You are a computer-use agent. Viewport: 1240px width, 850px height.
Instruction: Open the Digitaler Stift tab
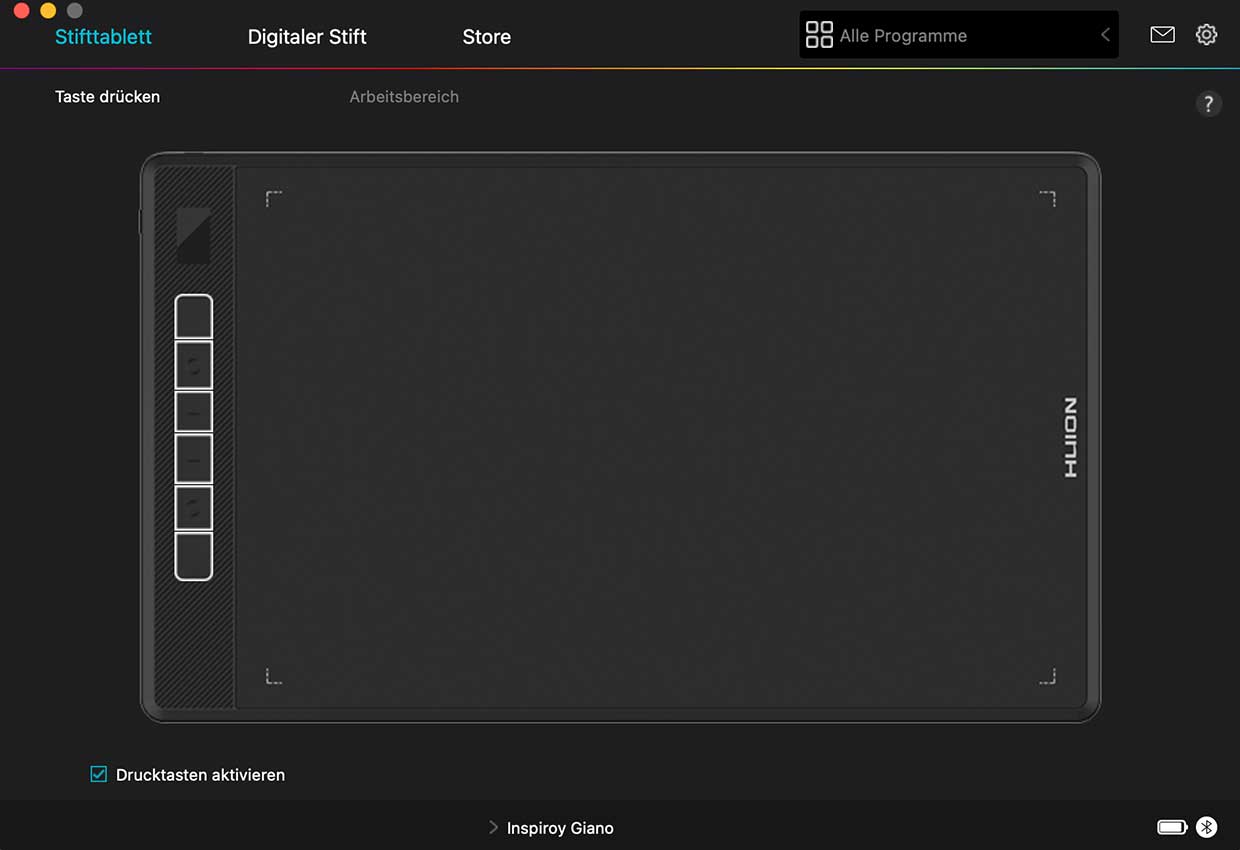click(307, 37)
